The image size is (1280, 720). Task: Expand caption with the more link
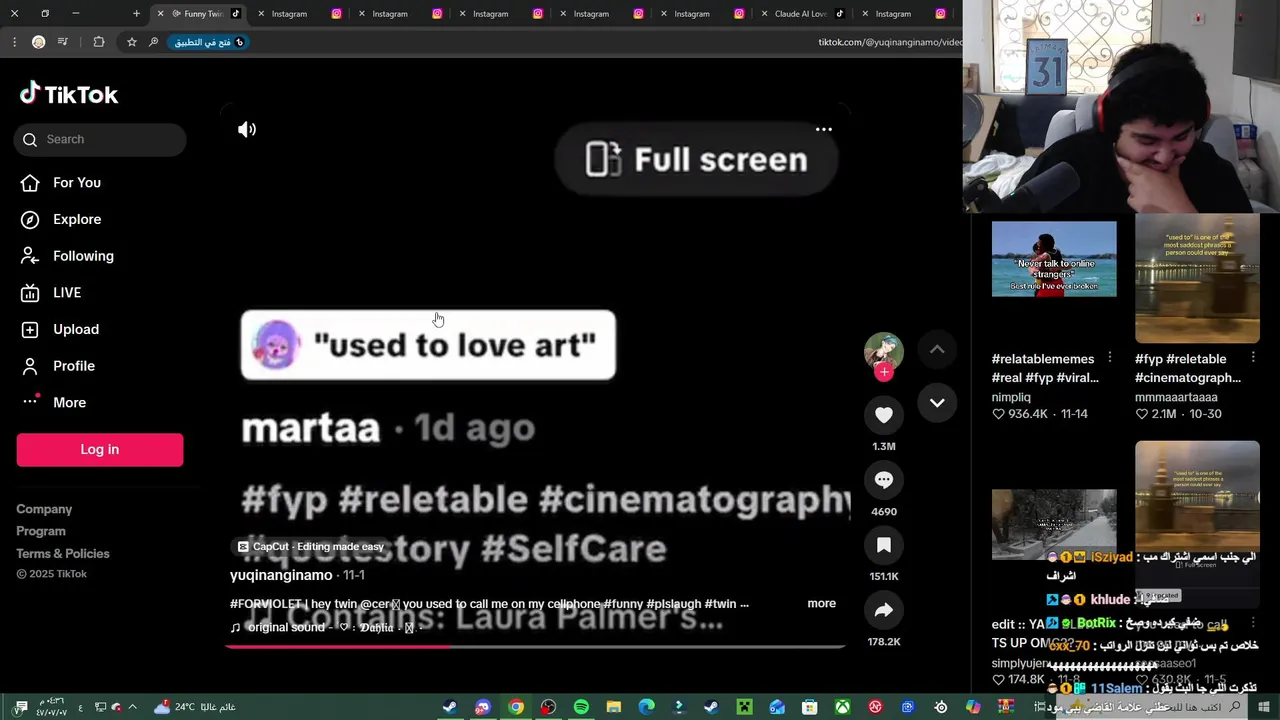(x=821, y=603)
